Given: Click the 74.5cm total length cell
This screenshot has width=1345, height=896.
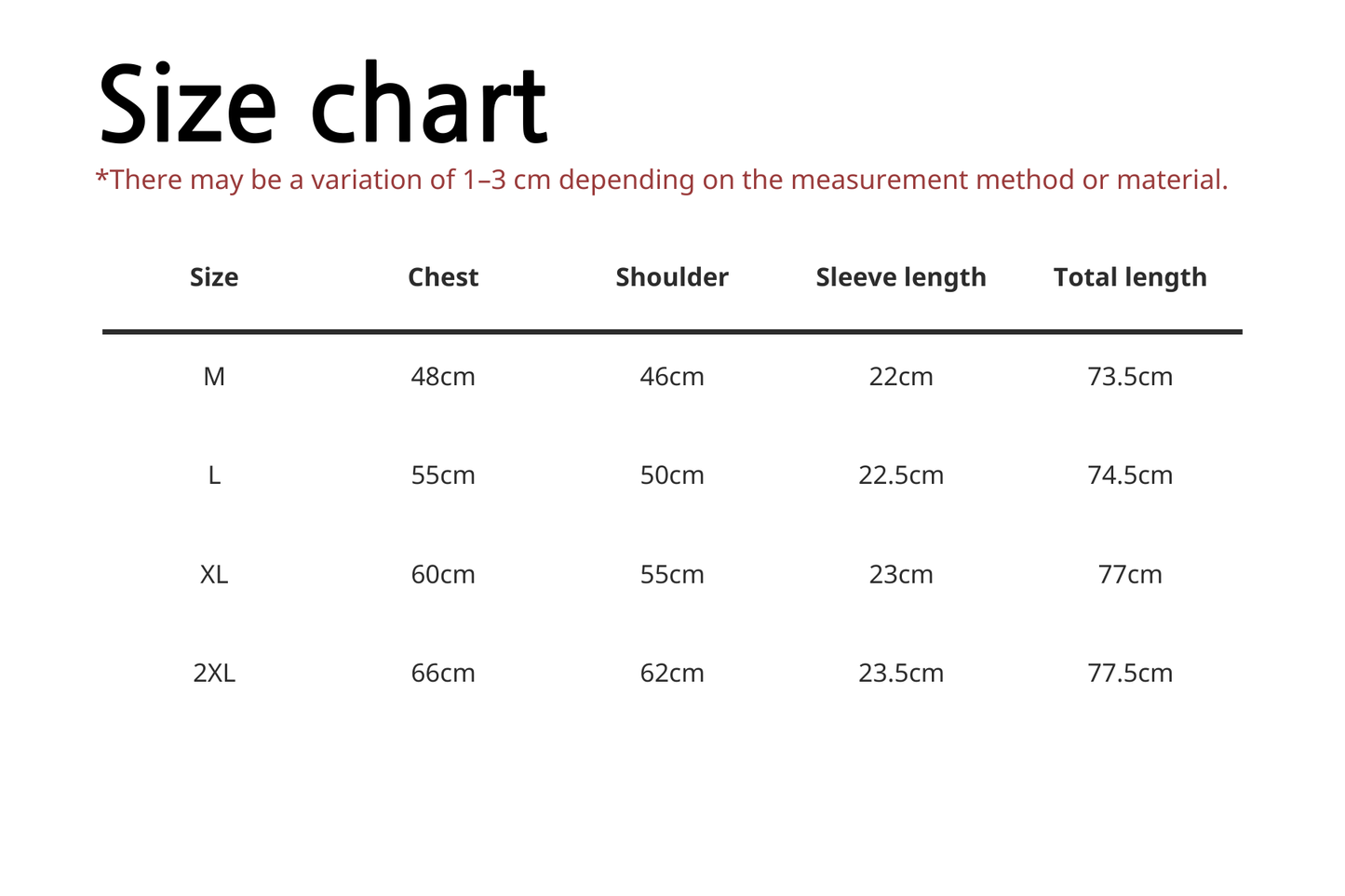Looking at the screenshot, I should pyautogui.click(x=1130, y=475).
